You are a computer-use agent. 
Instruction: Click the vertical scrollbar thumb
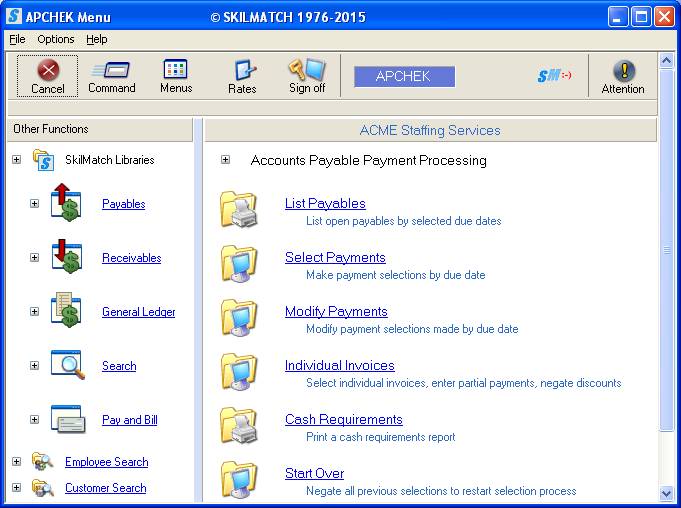pyautogui.click(x=666, y=250)
